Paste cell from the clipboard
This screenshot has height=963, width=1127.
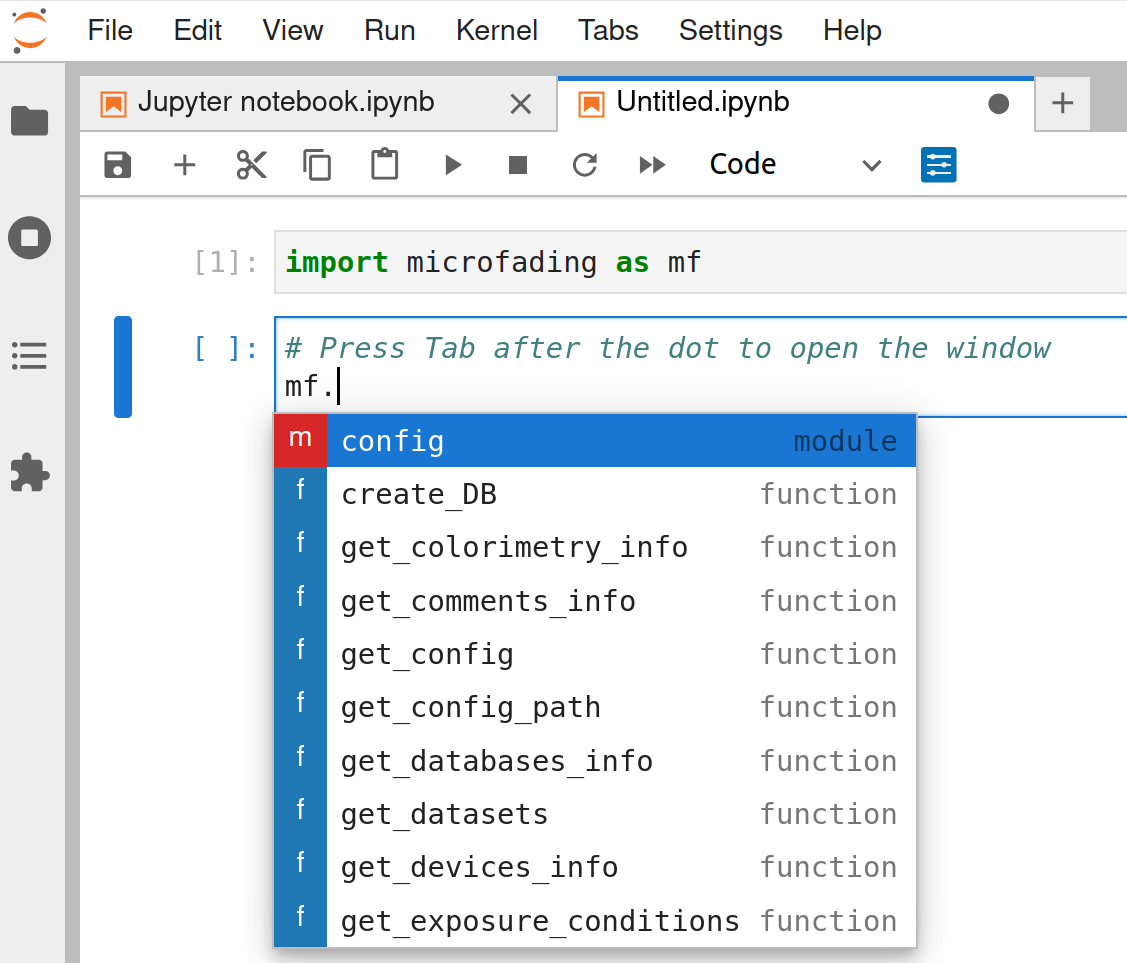tap(385, 165)
